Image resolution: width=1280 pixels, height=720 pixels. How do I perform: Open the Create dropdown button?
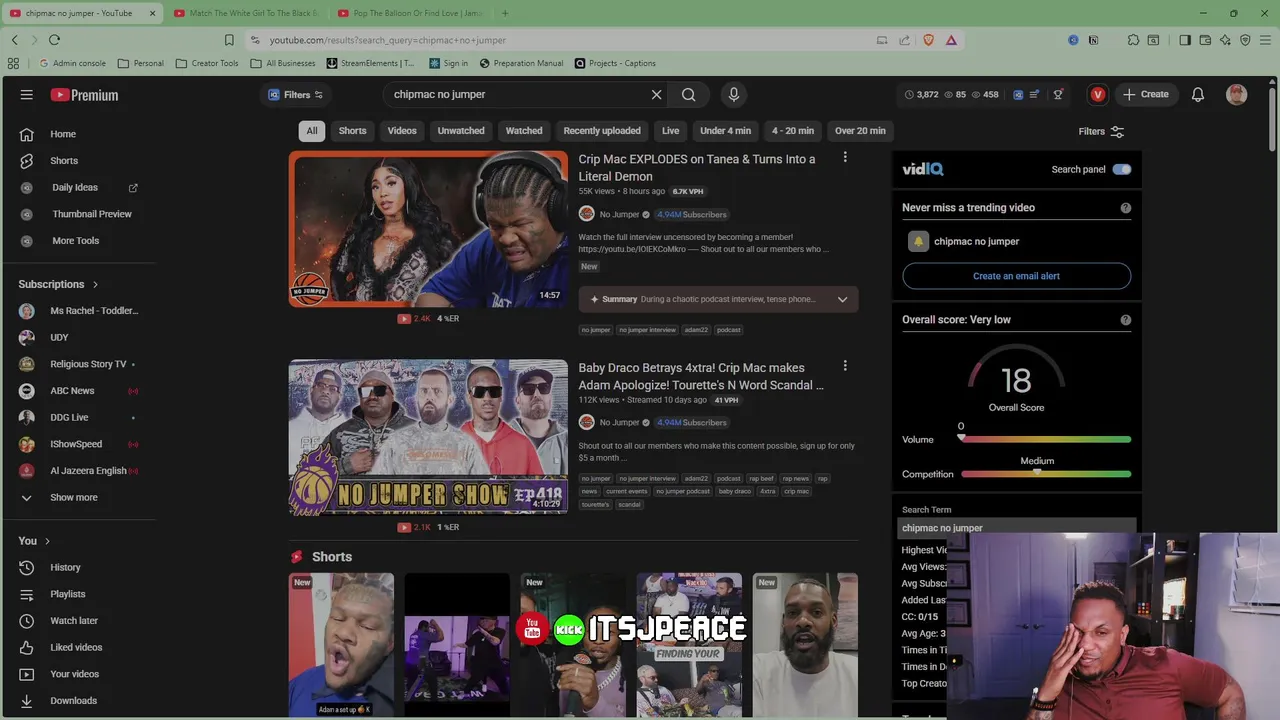(x=1146, y=95)
